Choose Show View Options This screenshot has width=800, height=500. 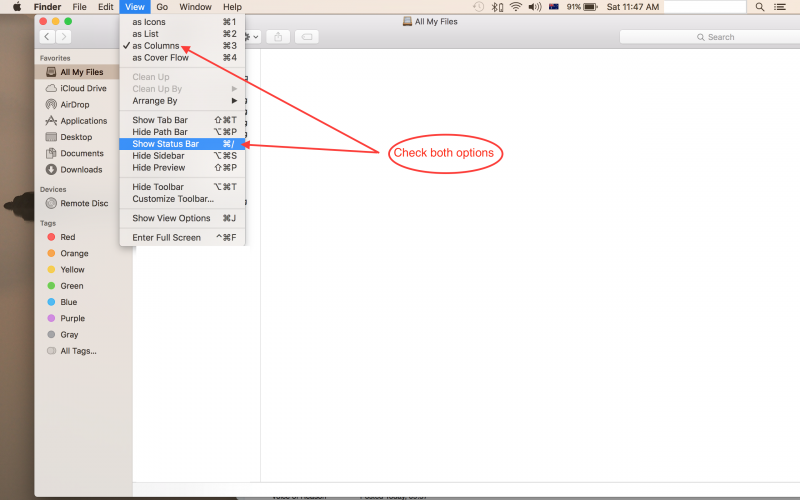(182, 218)
